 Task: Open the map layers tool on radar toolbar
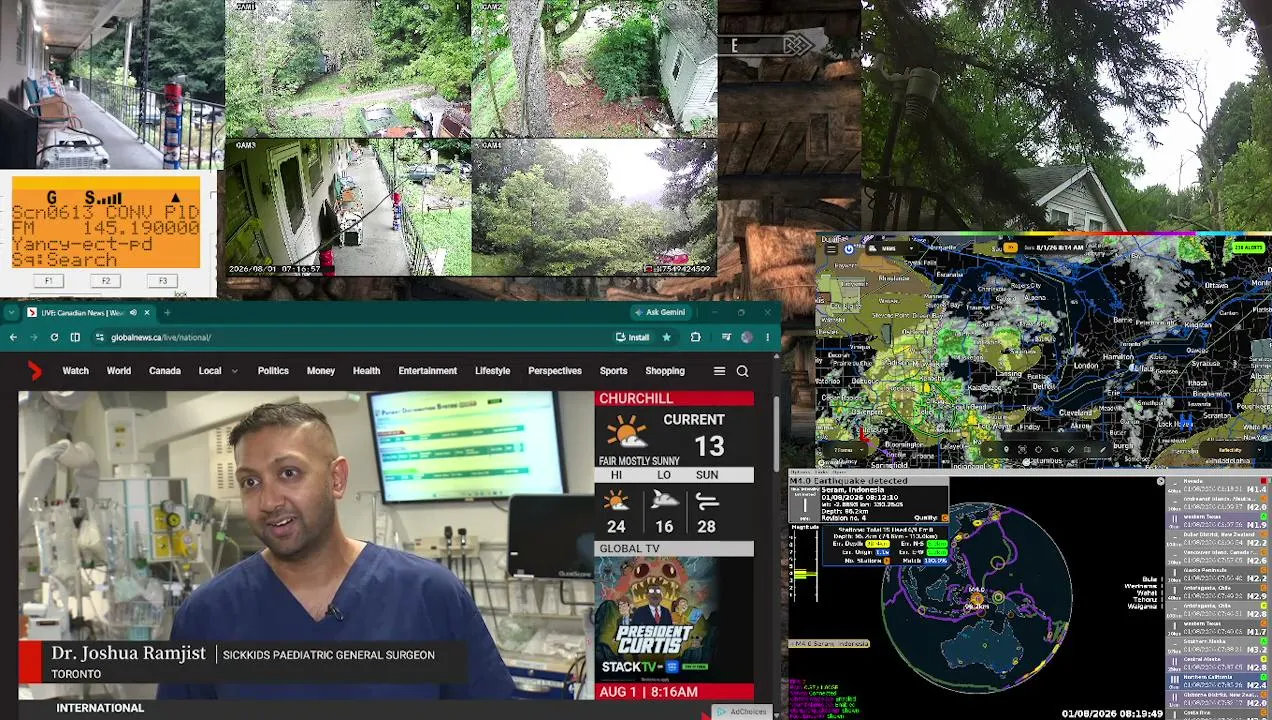coord(1087,450)
